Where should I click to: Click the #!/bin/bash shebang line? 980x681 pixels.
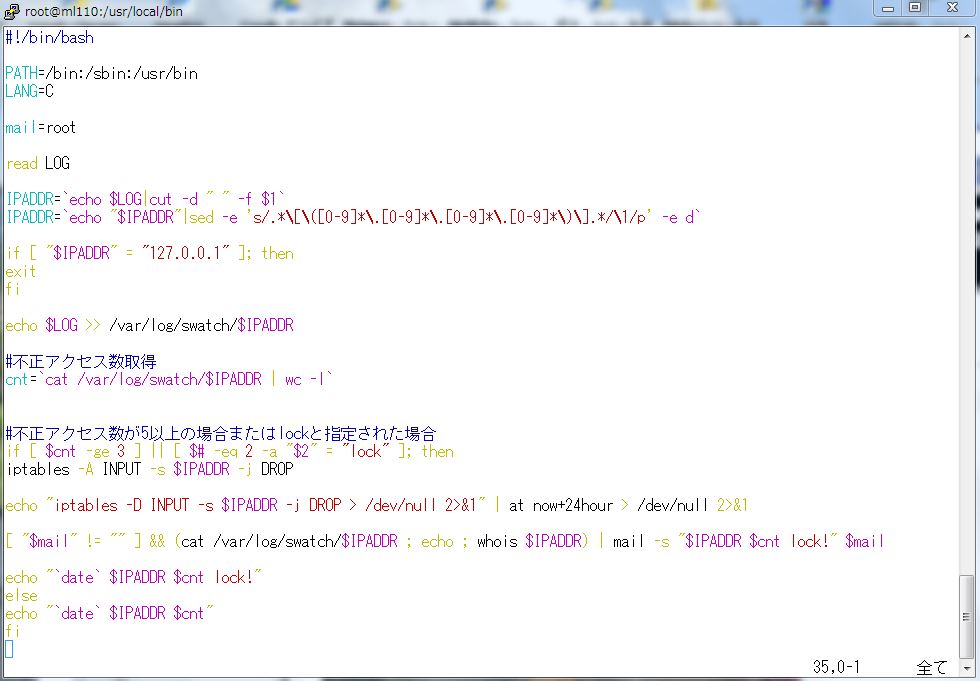pos(50,38)
